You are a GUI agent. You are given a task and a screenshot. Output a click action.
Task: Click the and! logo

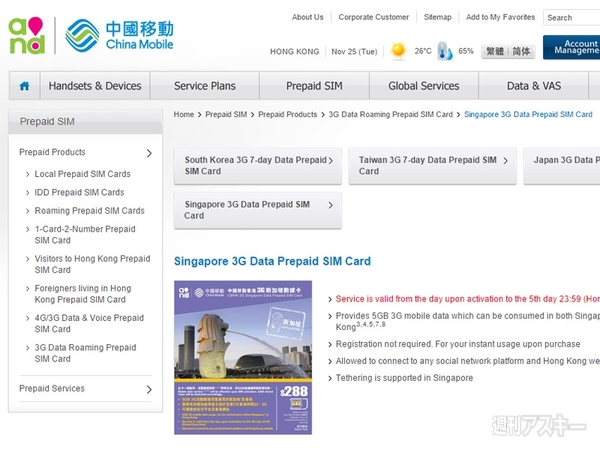click(26, 35)
